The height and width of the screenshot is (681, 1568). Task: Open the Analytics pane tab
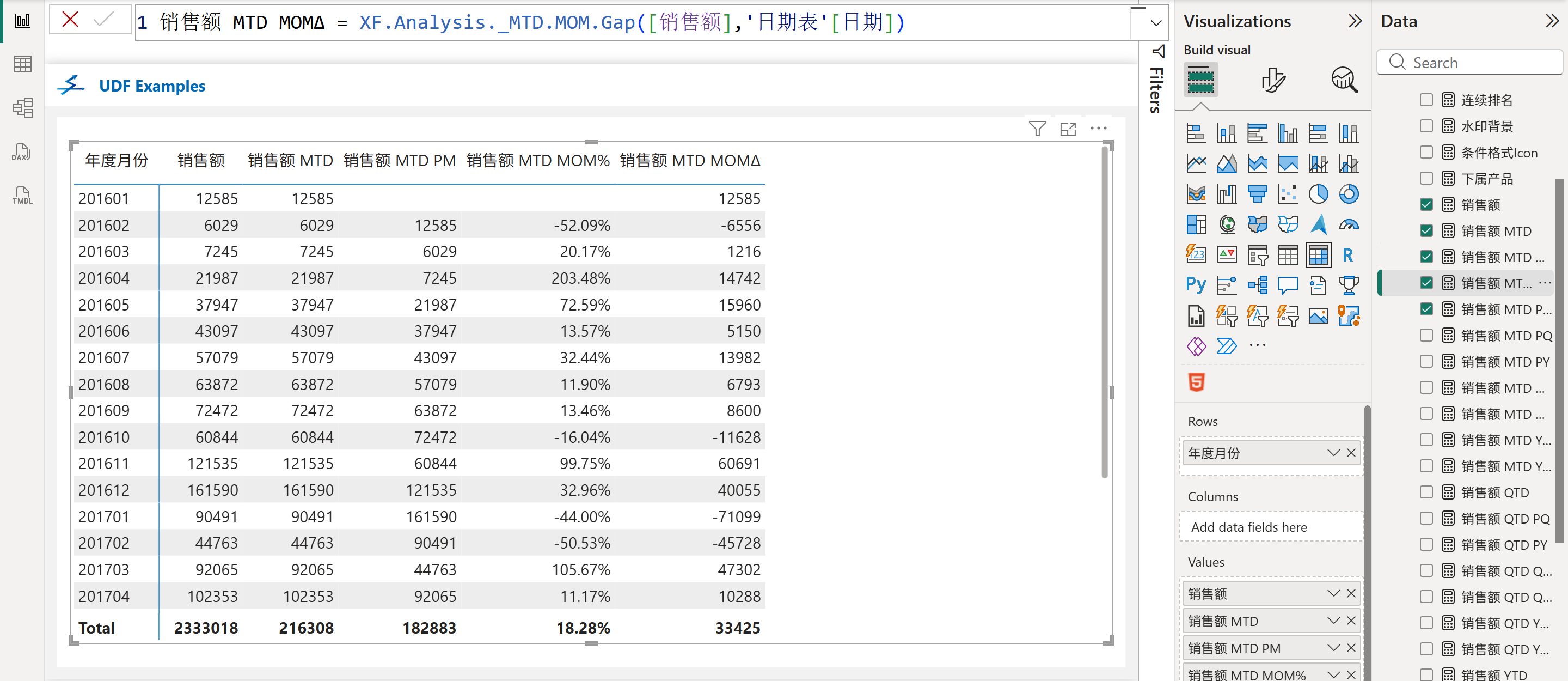point(1344,80)
